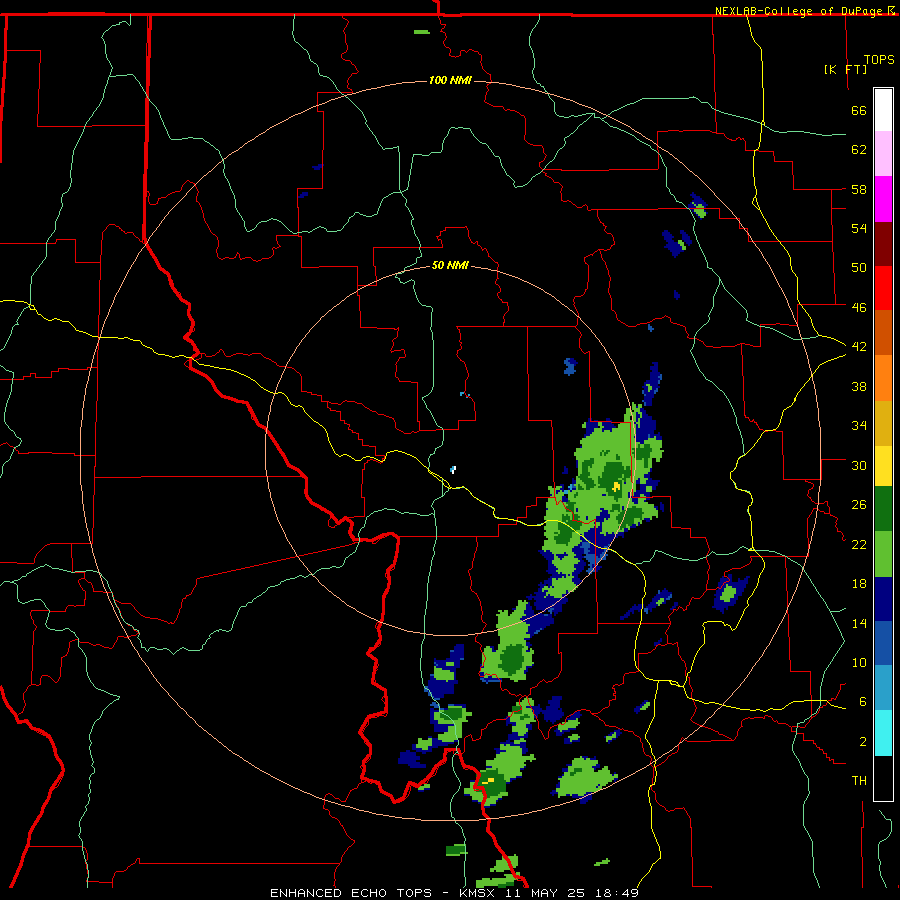Click the TOPS legend title
The width and height of the screenshot is (900, 900).
tap(879, 59)
